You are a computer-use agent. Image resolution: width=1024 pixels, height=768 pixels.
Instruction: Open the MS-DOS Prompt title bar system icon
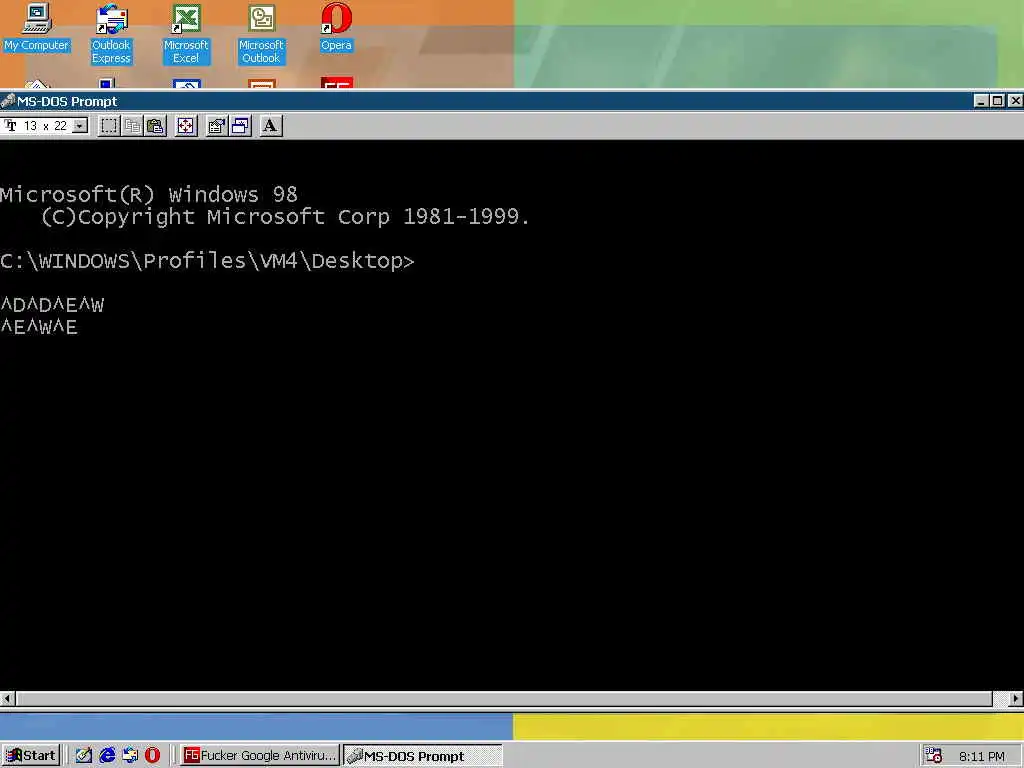click(x=8, y=101)
